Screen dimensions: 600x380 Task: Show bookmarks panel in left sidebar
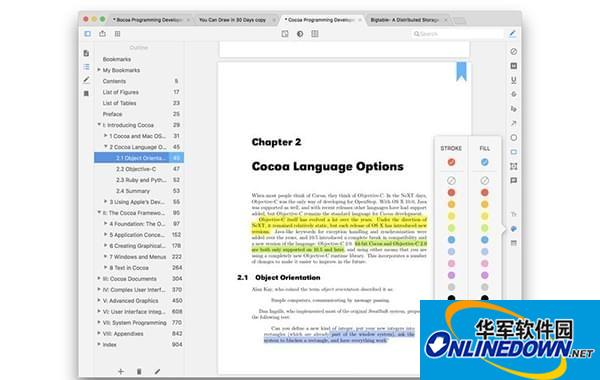[x=86, y=93]
